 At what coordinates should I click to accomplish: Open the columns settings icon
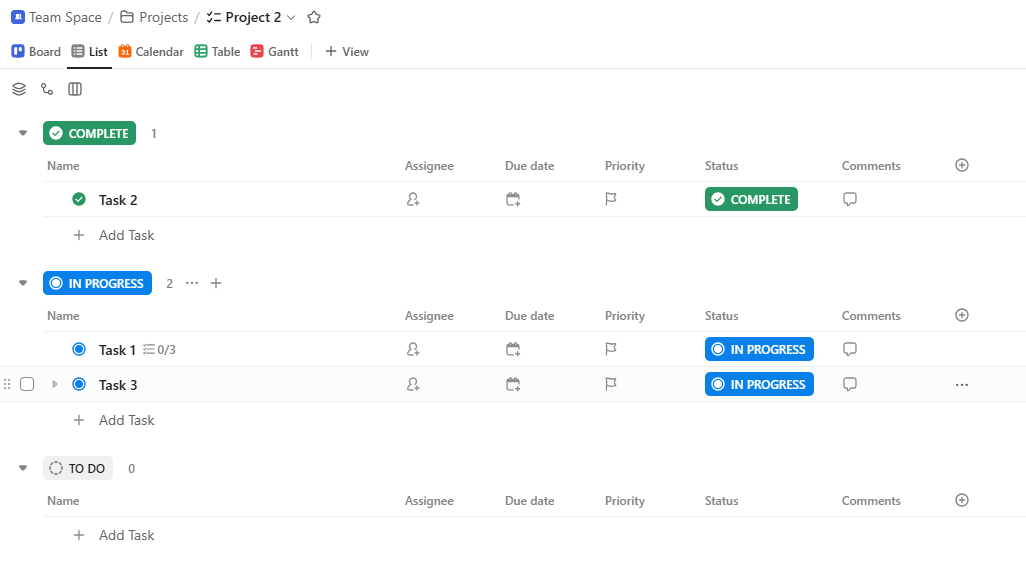click(75, 89)
